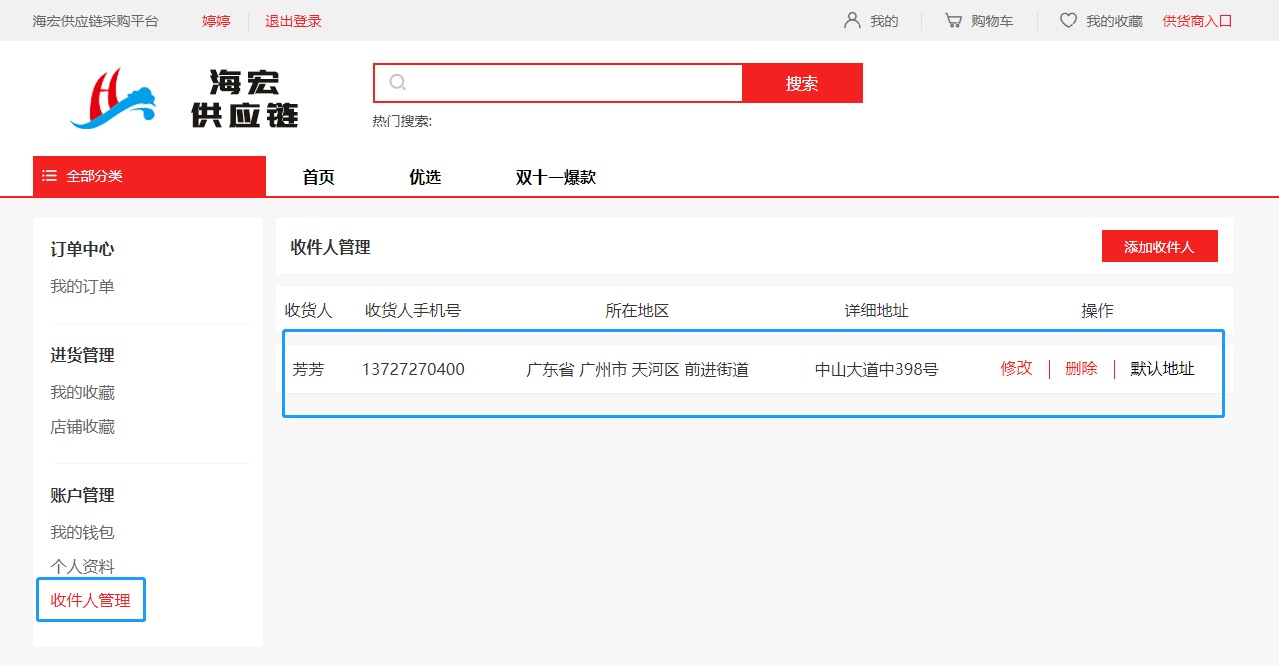Click the recipient name 芳芳
1279x666 pixels.
pyautogui.click(x=308, y=369)
